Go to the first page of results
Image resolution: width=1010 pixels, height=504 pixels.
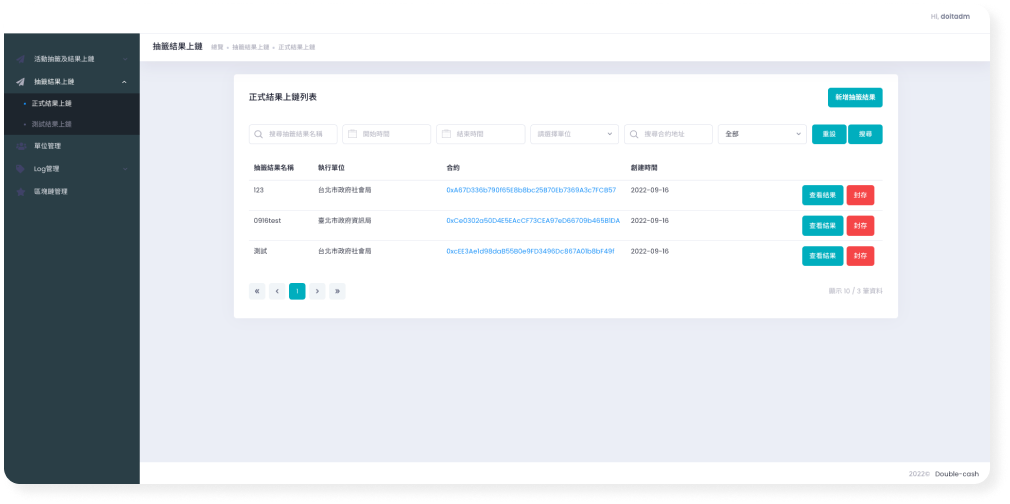coord(257,291)
